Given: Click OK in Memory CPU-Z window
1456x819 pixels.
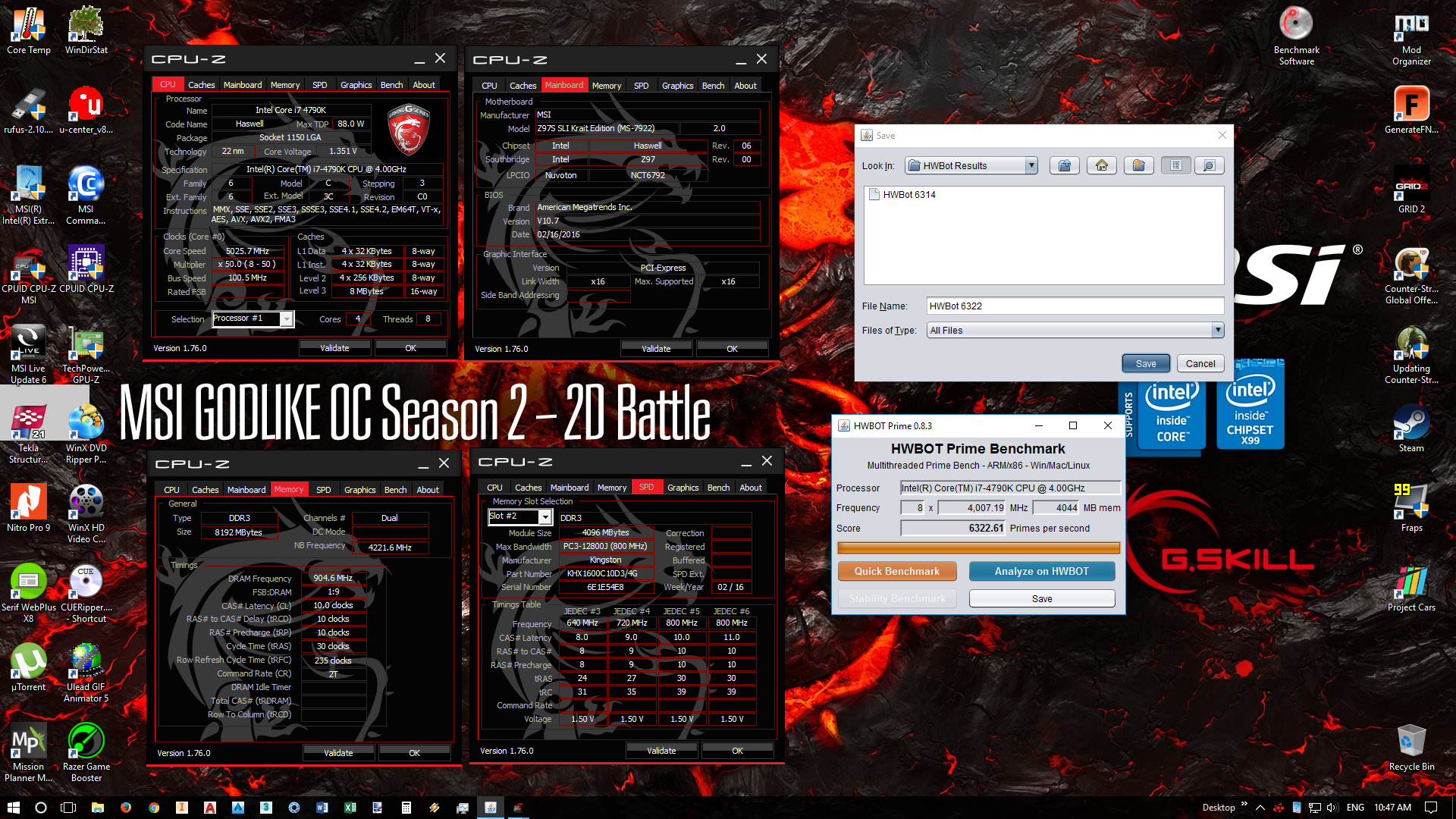Looking at the screenshot, I should pos(414,753).
